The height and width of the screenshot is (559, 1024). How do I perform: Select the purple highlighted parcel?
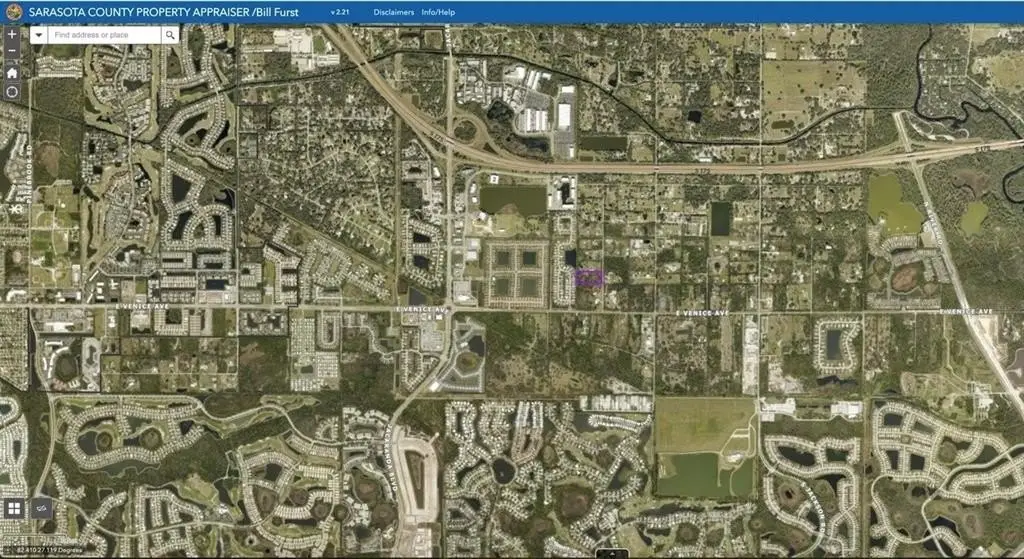(589, 278)
